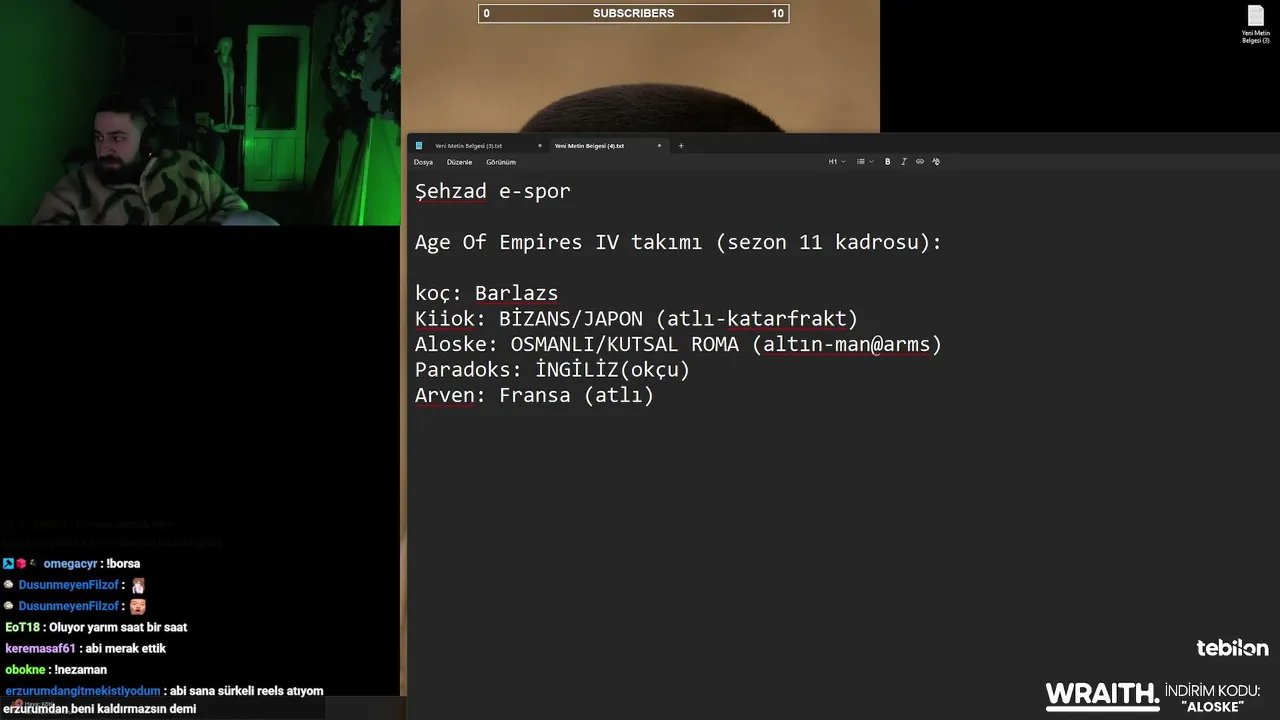This screenshot has height=720, width=1280.
Task: Click the "!borsa" chat message
Action: click(123, 564)
